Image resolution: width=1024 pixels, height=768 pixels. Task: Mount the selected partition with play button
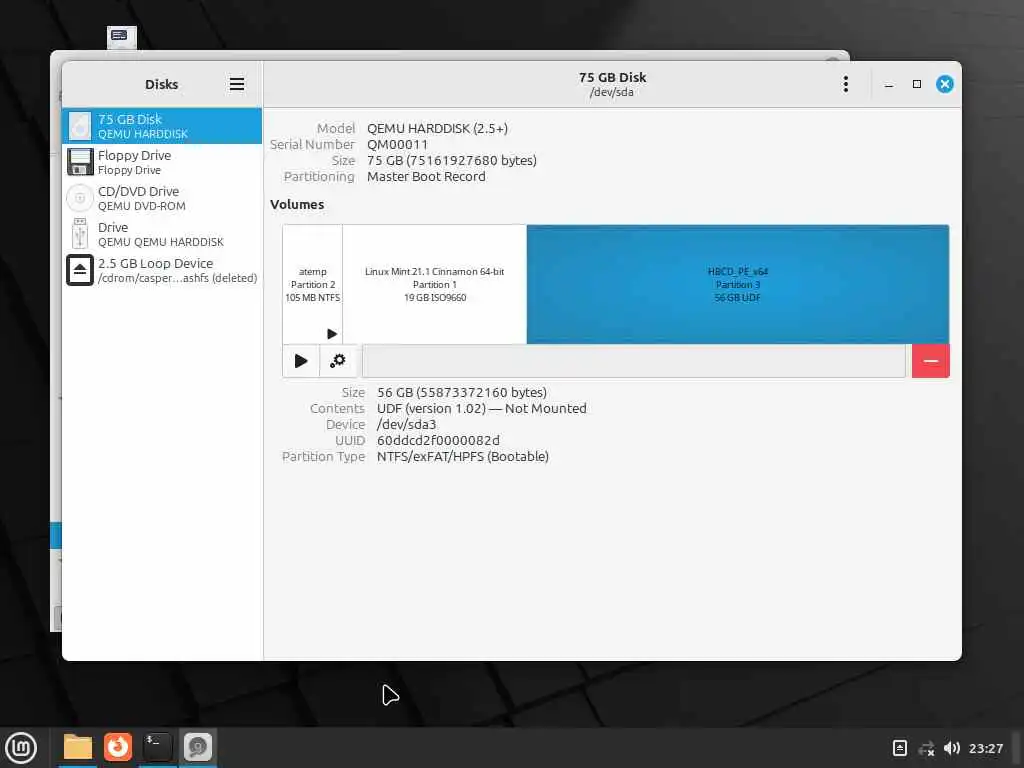[x=301, y=361]
